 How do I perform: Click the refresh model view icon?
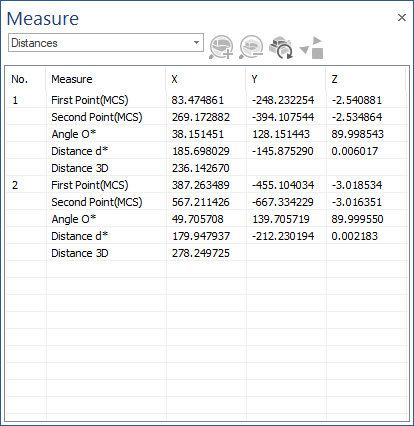[x=281, y=47]
